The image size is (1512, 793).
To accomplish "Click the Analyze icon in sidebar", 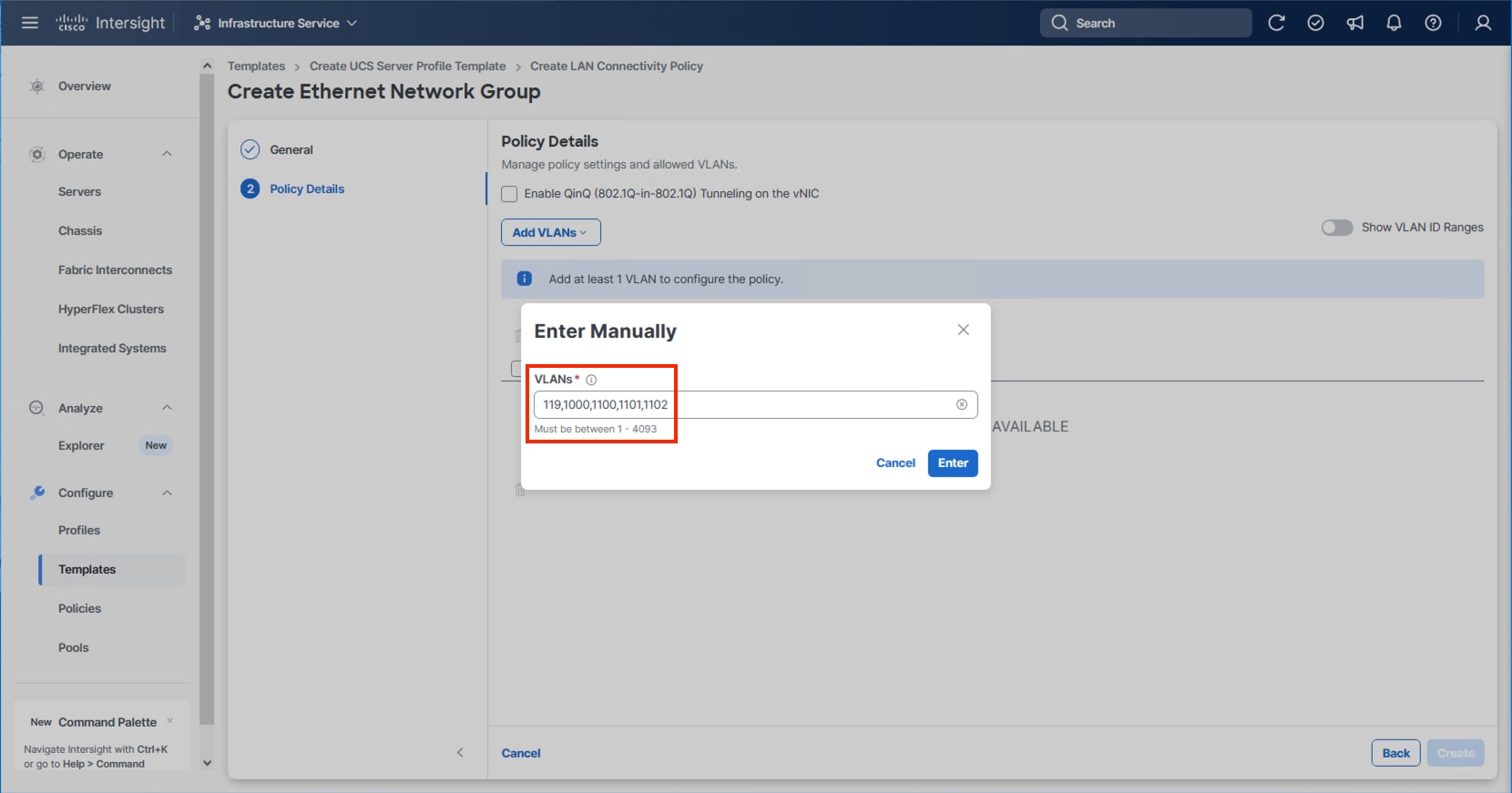I will click(36, 408).
